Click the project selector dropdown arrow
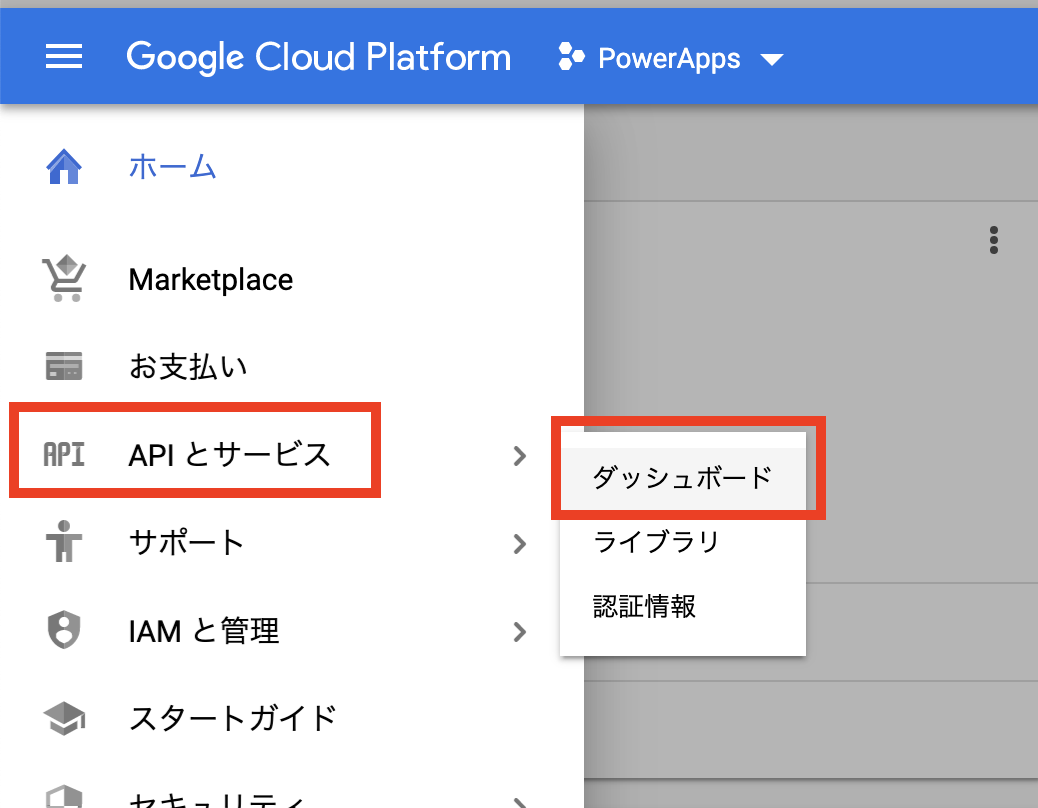Viewport: 1038px width, 808px height. point(772,60)
